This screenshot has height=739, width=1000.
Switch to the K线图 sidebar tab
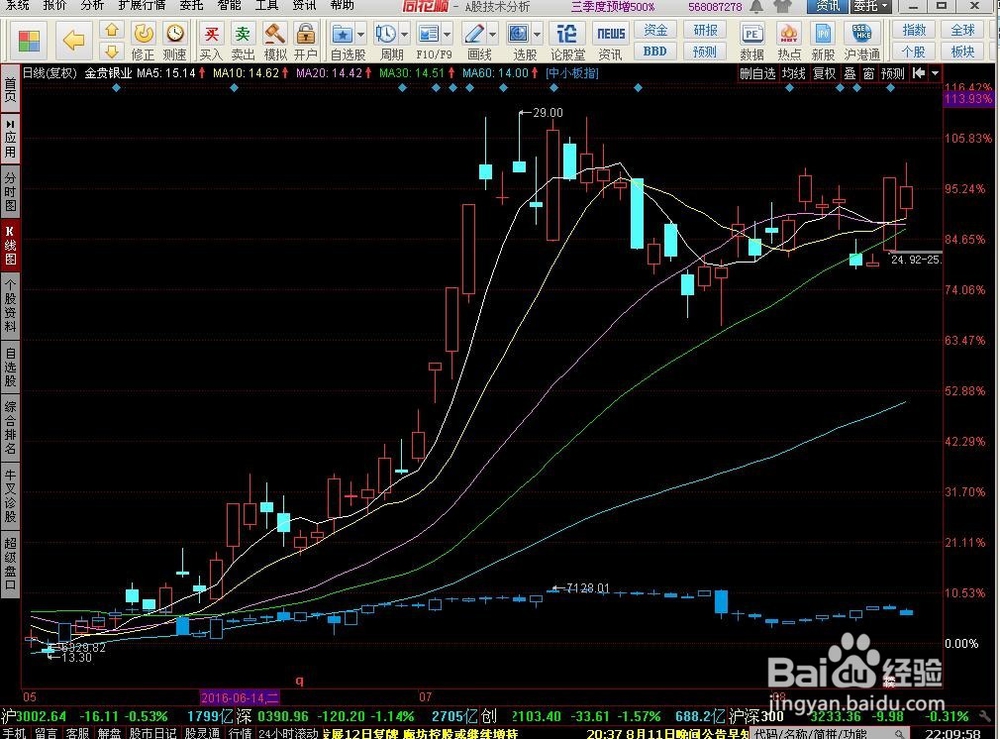point(10,244)
